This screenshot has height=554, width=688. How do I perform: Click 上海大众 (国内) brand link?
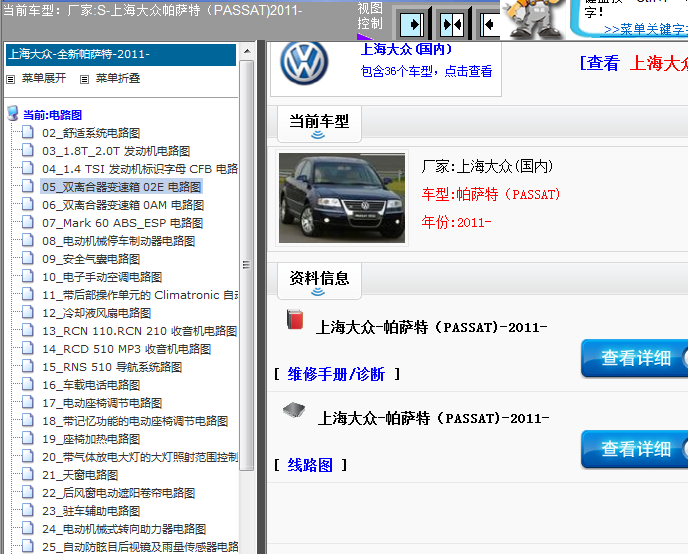coord(406,49)
